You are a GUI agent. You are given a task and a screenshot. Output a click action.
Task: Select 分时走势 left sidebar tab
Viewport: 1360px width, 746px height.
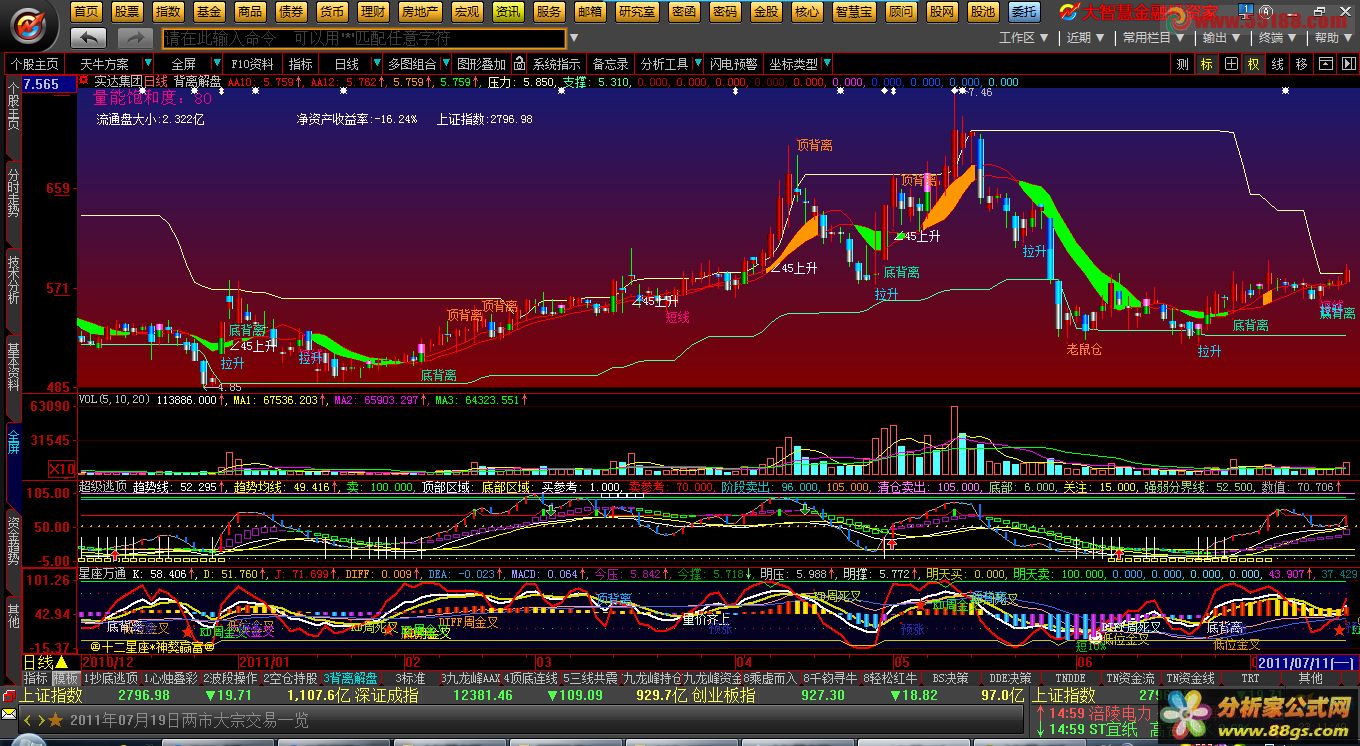pyautogui.click(x=13, y=203)
